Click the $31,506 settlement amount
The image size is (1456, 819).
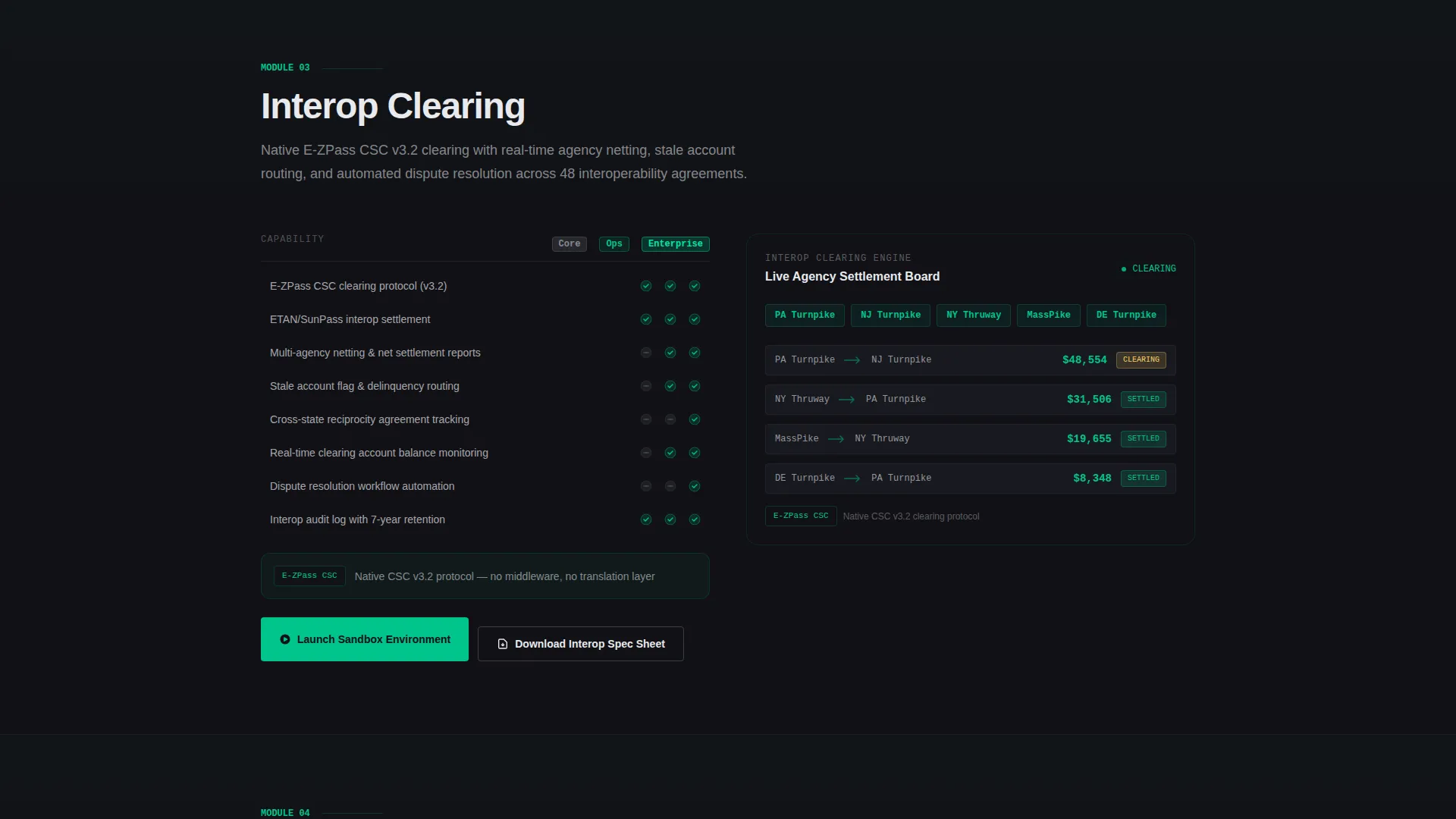pyautogui.click(x=1089, y=400)
